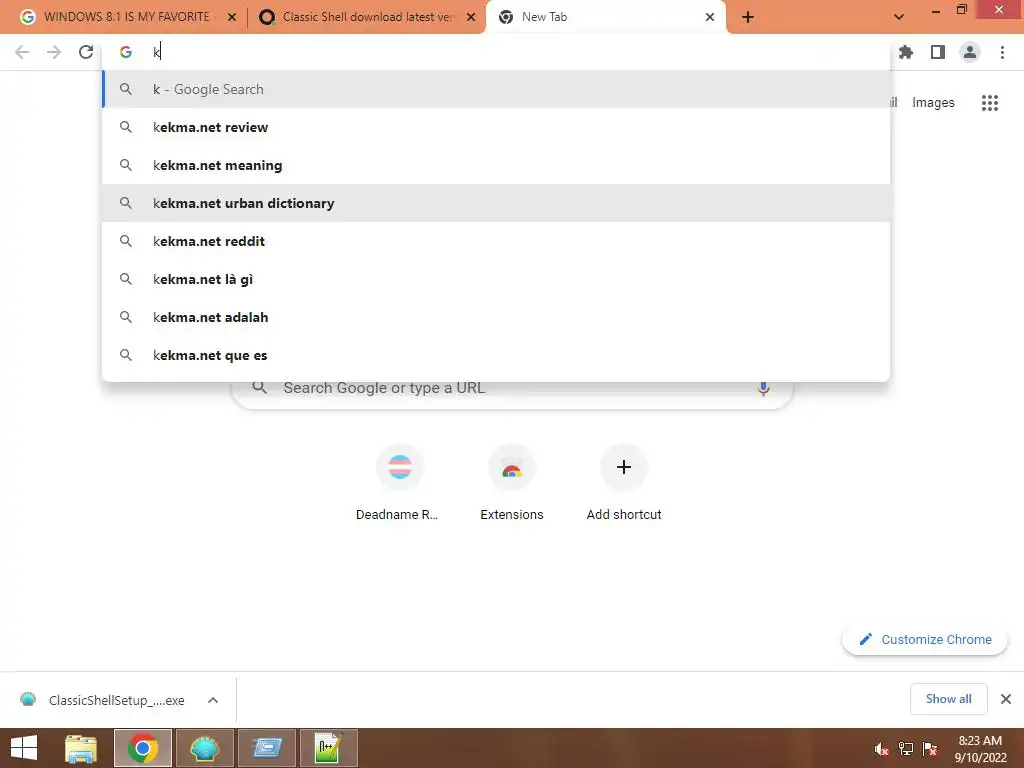Image resolution: width=1024 pixels, height=768 pixels.
Task: Switch to Classic Shell download tab
Action: [367, 17]
